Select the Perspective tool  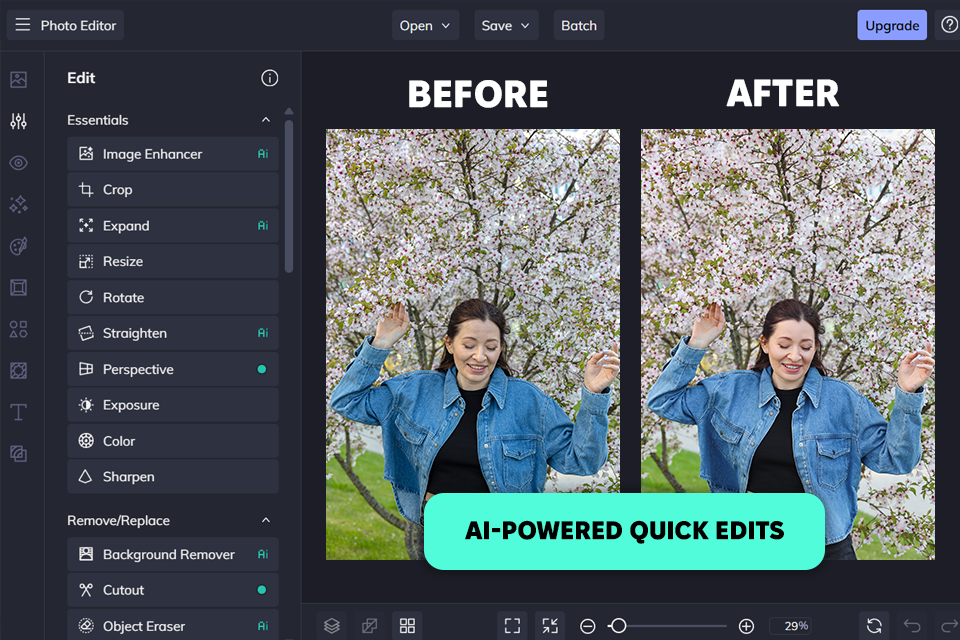tap(173, 369)
